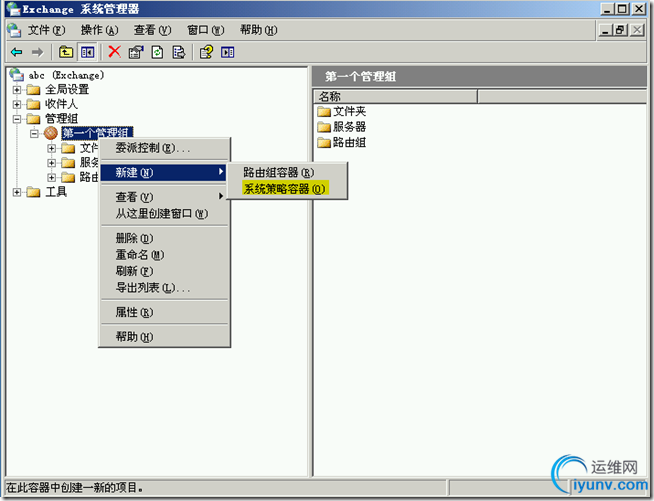This screenshot has width=654, height=501.
Task: Toggle the show/hide console tree icon
Action: (x=88, y=52)
